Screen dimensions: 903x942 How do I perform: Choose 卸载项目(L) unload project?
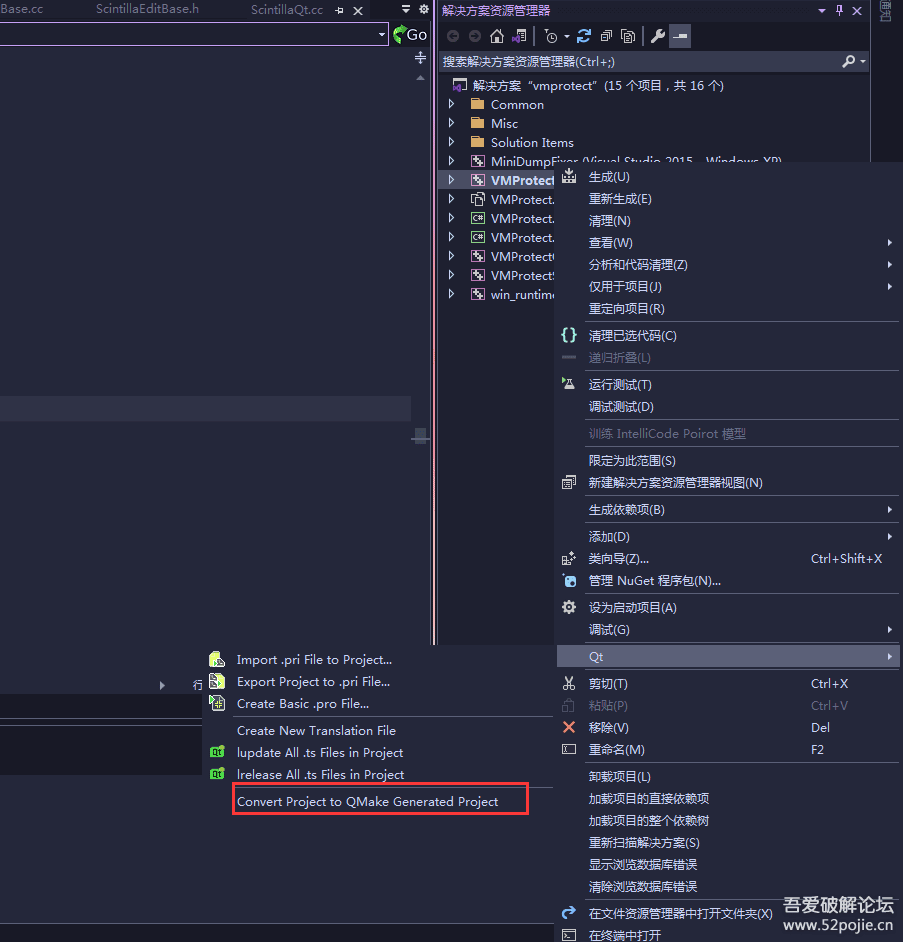pos(619,776)
